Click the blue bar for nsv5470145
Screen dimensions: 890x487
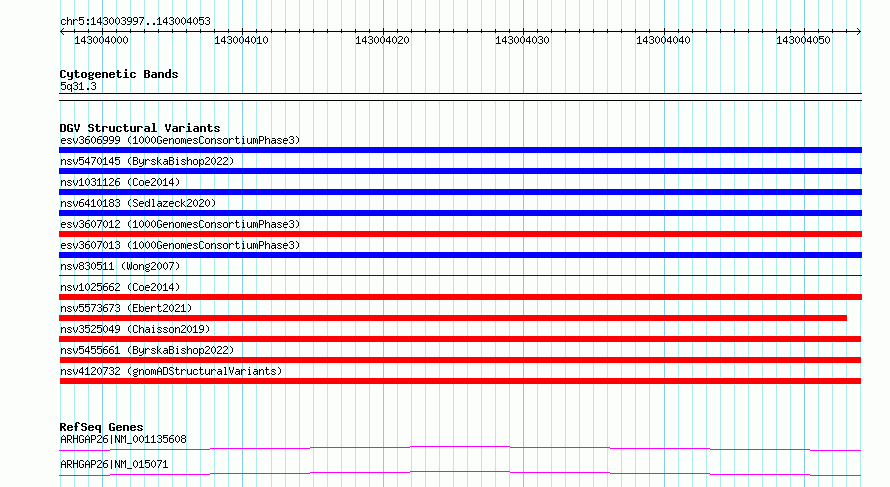pos(460,171)
